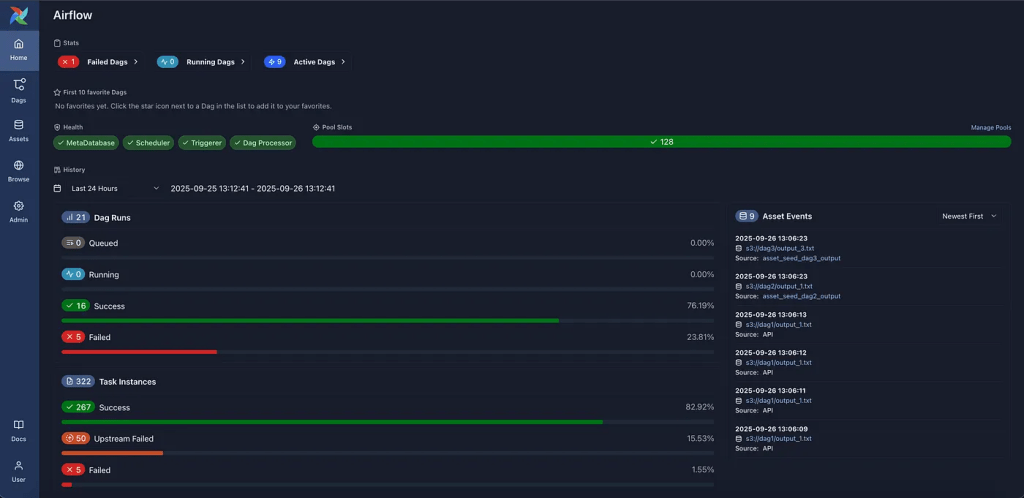Open the Home sidebar icon
Image resolution: width=1024 pixels, height=498 pixels.
click(x=19, y=49)
